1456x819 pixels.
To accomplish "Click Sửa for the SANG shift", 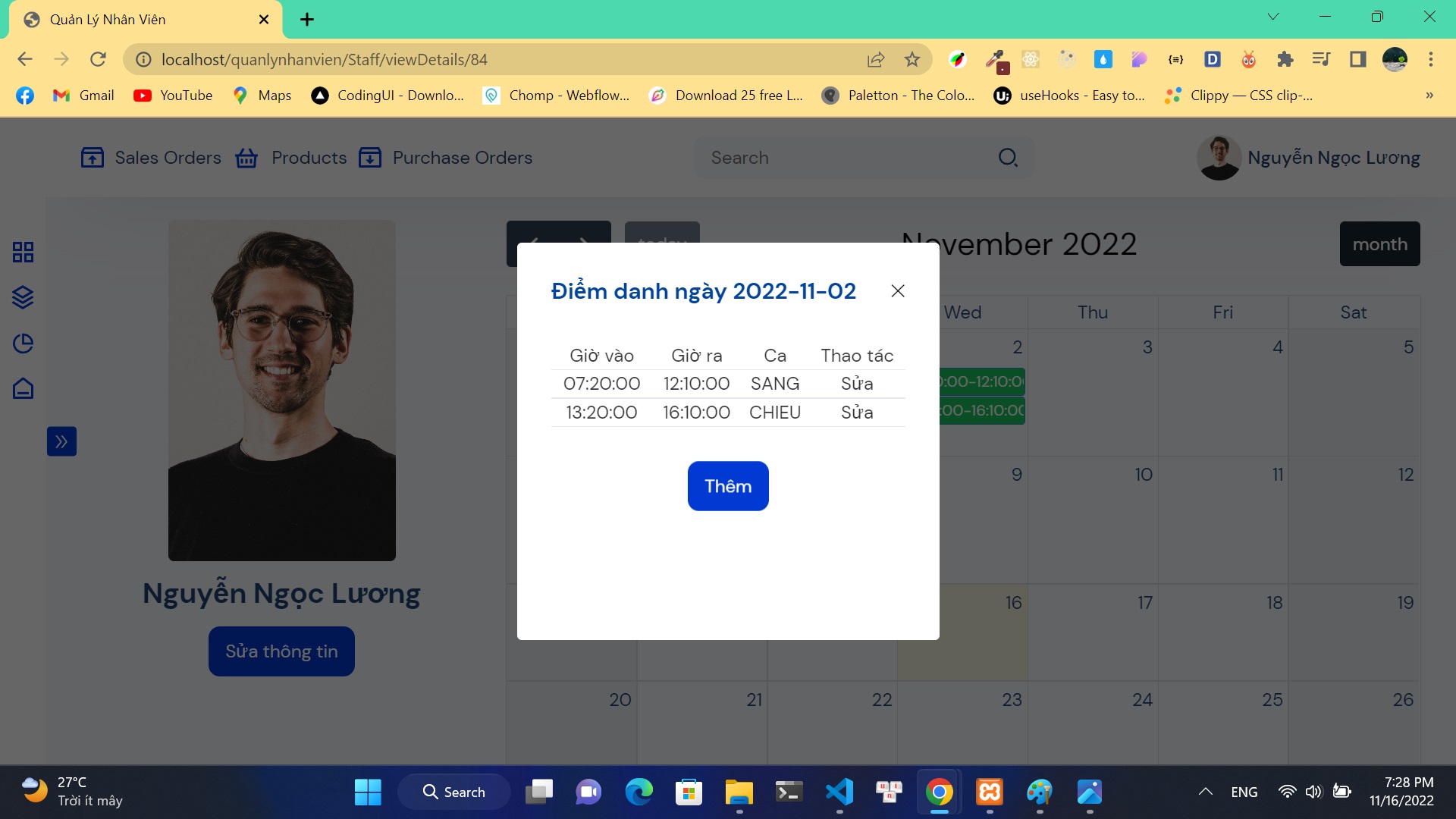I will (x=857, y=384).
